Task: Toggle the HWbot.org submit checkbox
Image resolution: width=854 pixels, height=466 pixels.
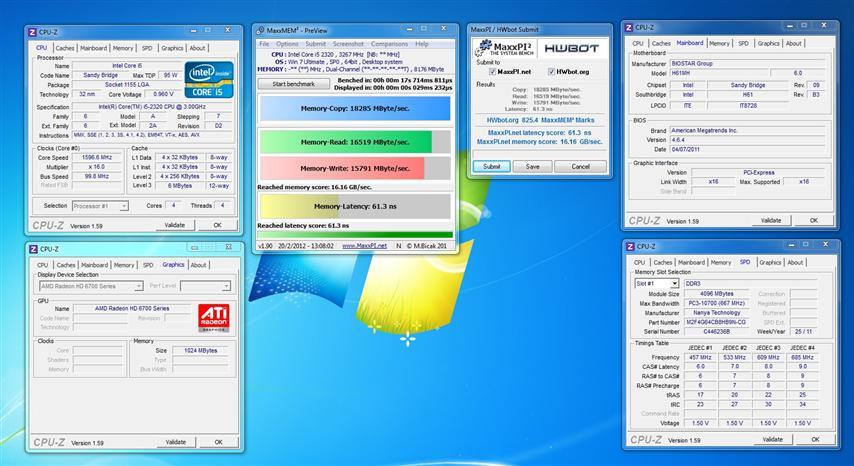Action: click(x=551, y=71)
